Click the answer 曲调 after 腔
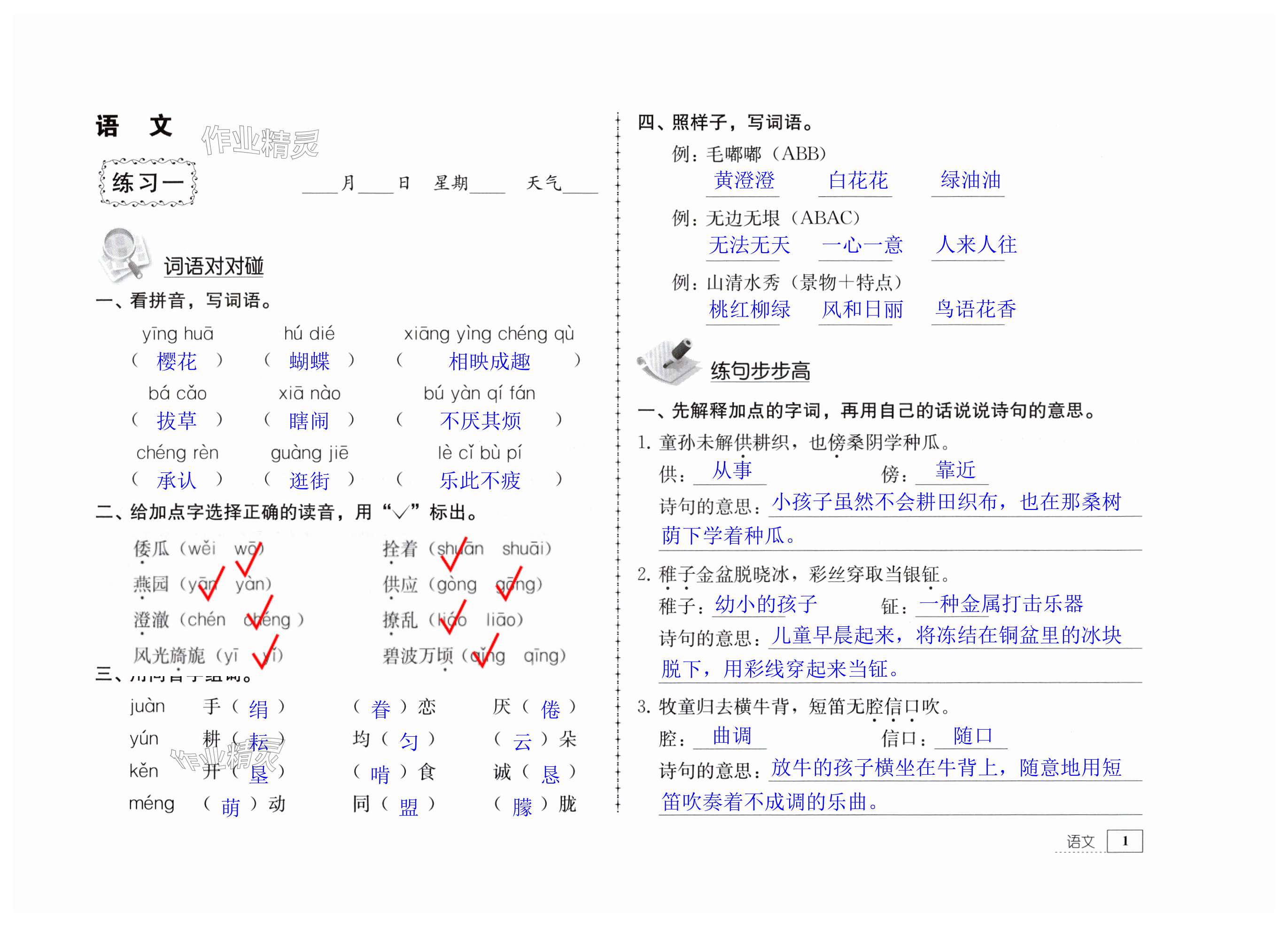 (732, 736)
